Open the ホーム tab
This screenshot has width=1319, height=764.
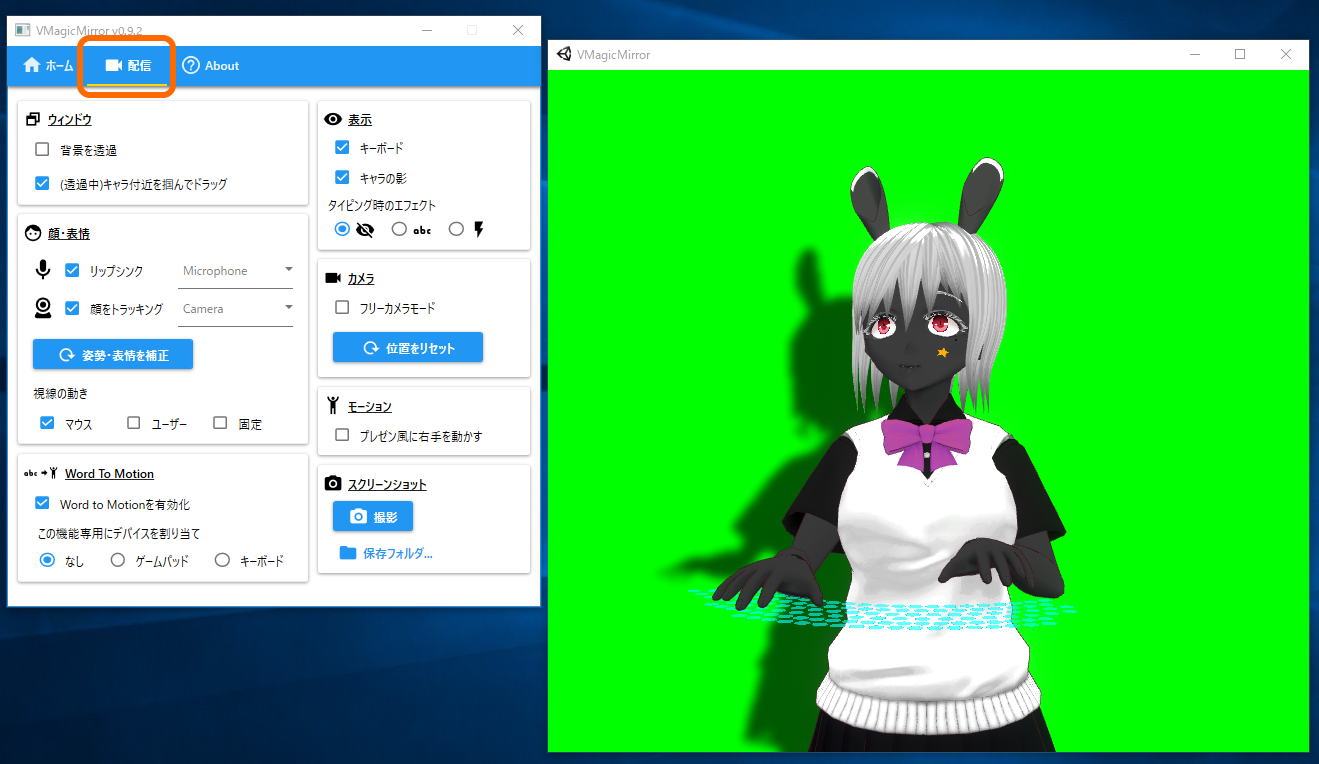pyautogui.click(x=48, y=66)
